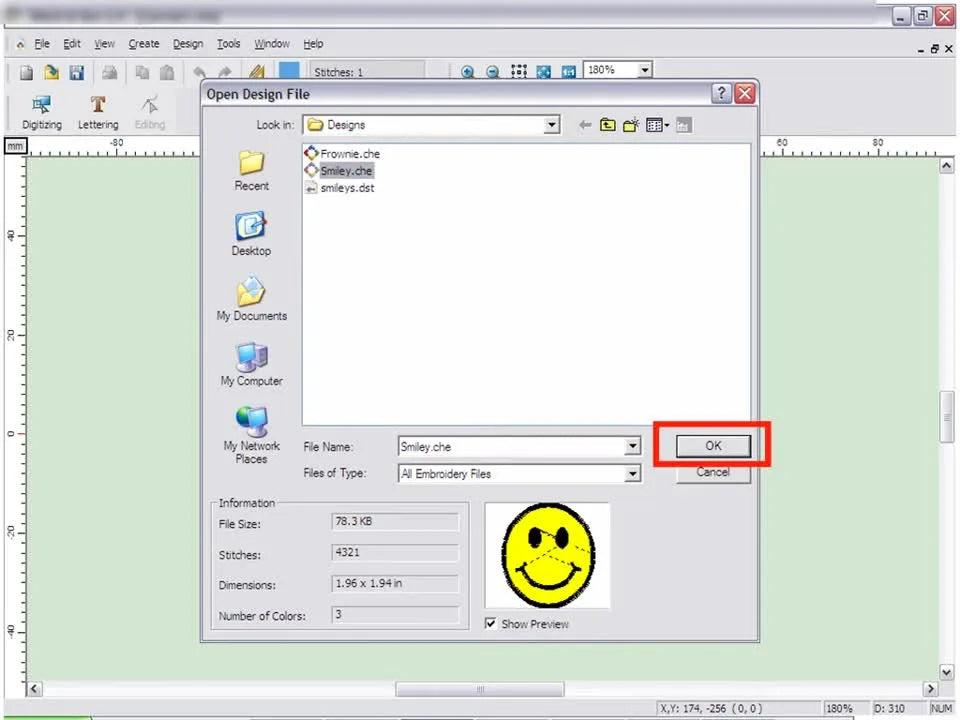
Task: Click the vertical scrollbar down arrow
Action: tap(947, 672)
